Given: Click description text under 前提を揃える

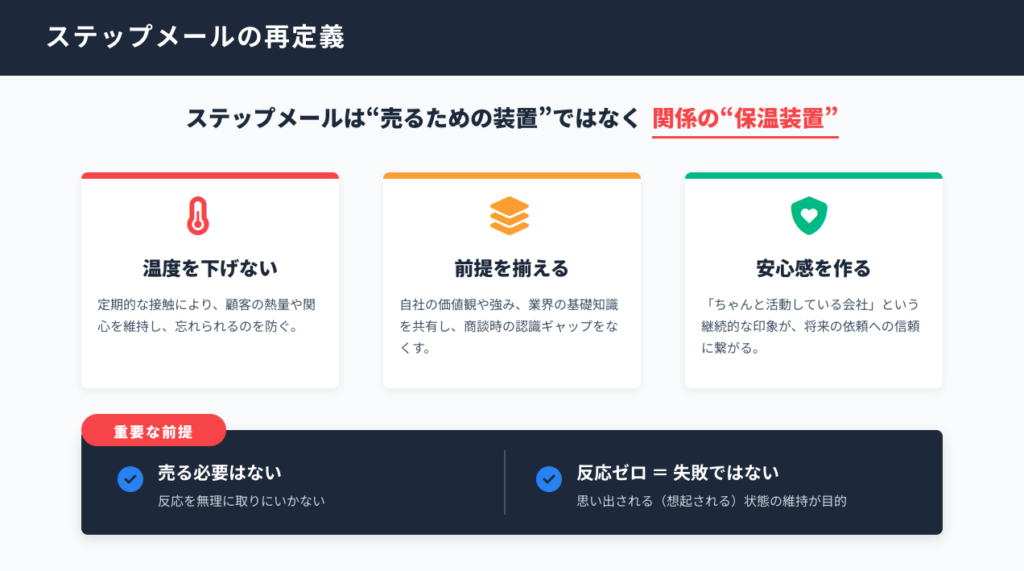Looking at the screenshot, I should (510, 326).
